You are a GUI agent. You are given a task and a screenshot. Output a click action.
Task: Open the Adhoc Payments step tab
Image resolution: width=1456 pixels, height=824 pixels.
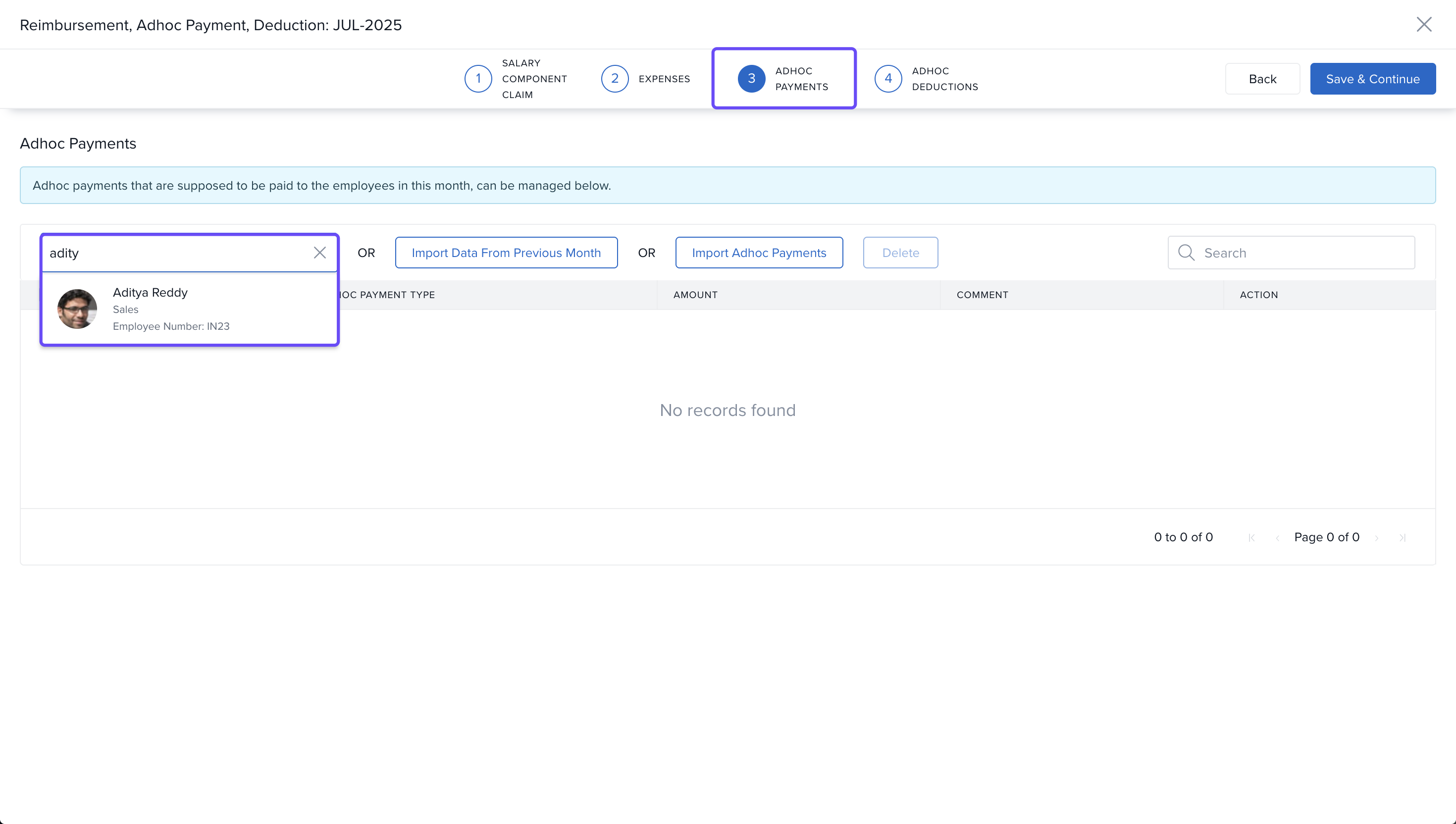click(x=784, y=79)
